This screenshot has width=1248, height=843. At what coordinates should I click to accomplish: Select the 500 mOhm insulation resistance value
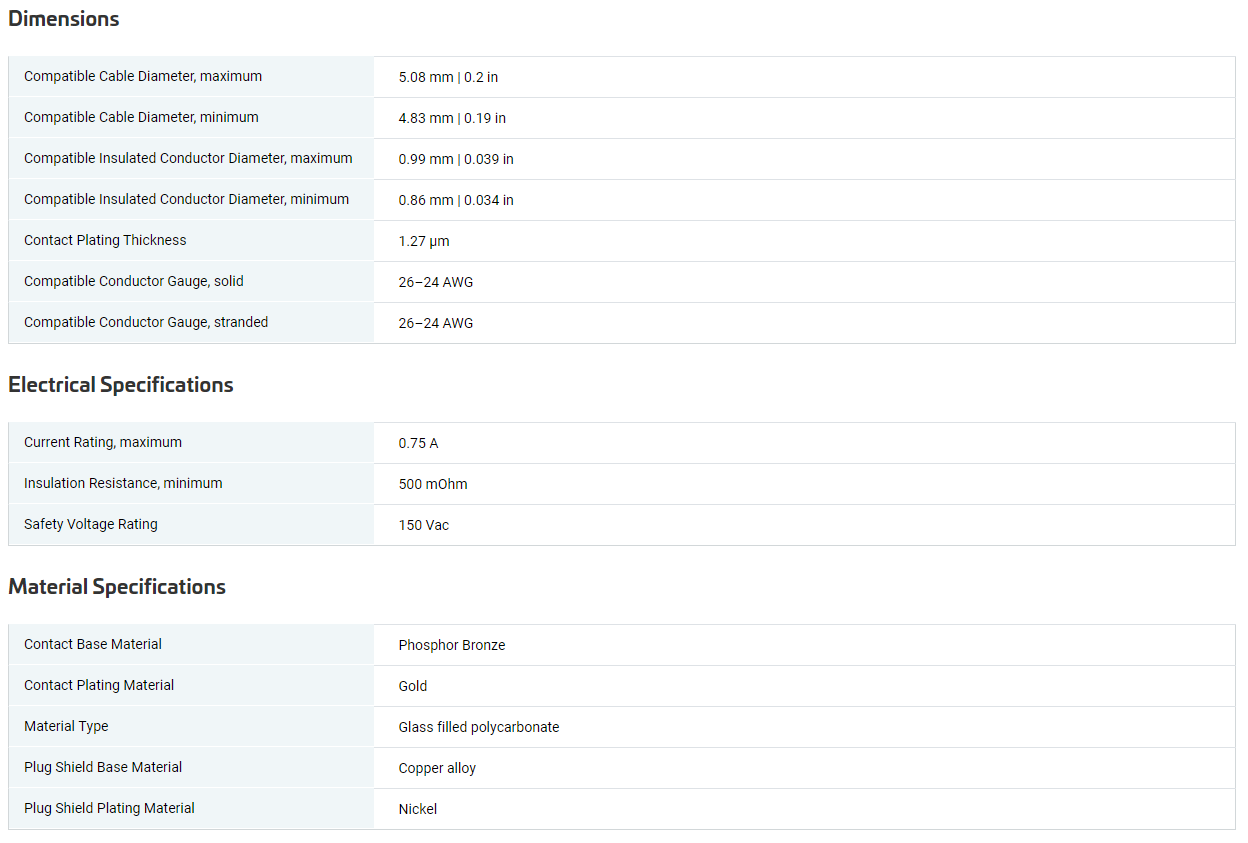click(x=433, y=484)
